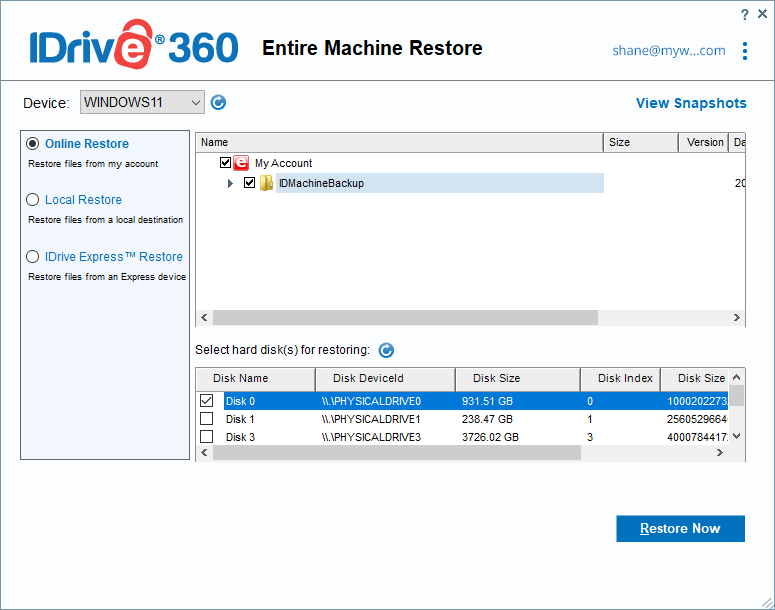Open the three-dot account menu
The image size is (775, 610).
click(x=745, y=51)
